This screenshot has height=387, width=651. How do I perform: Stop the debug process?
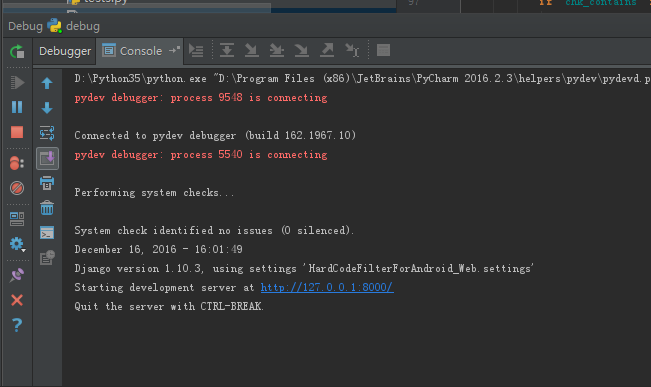click(17, 132)
